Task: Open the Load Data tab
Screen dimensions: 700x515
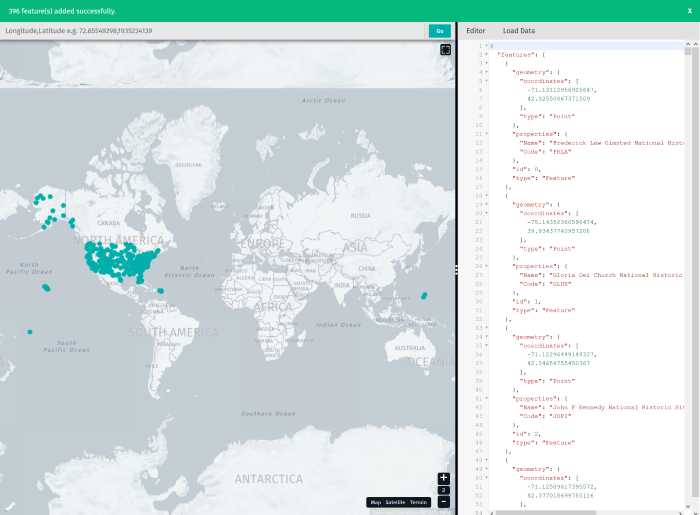Action: tap(519, 31)
